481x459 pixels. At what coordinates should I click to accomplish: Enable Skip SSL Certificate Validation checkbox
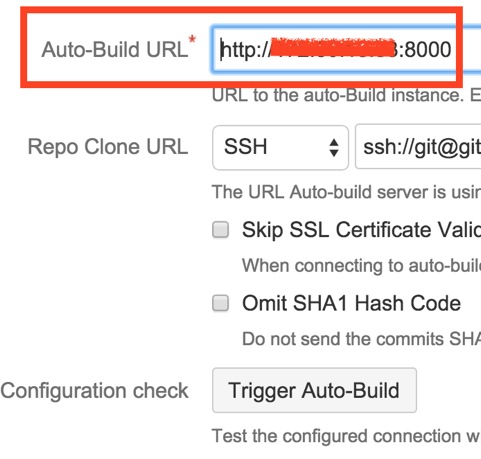pos(220,230)
